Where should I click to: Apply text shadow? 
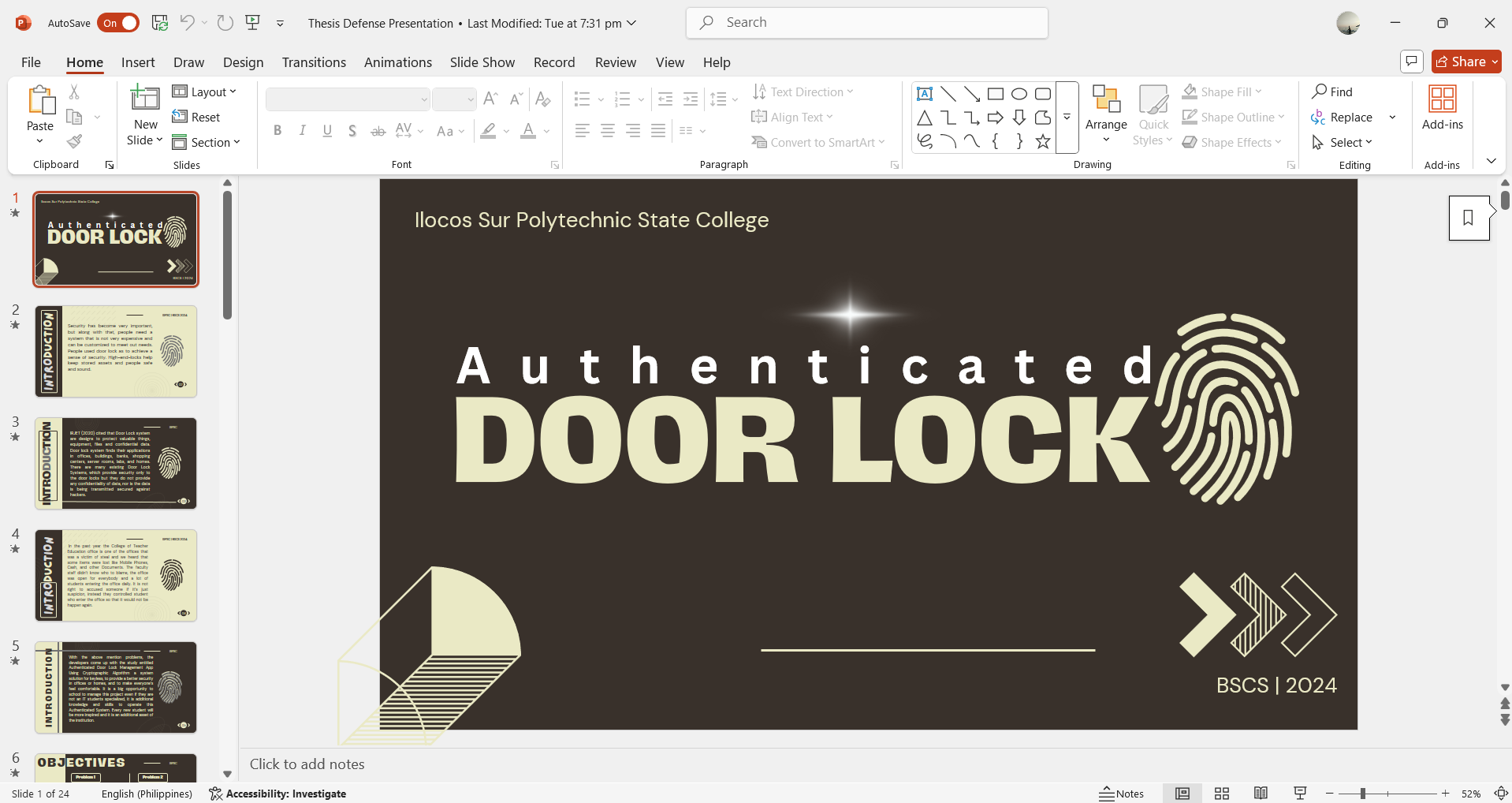coord(352,131)
